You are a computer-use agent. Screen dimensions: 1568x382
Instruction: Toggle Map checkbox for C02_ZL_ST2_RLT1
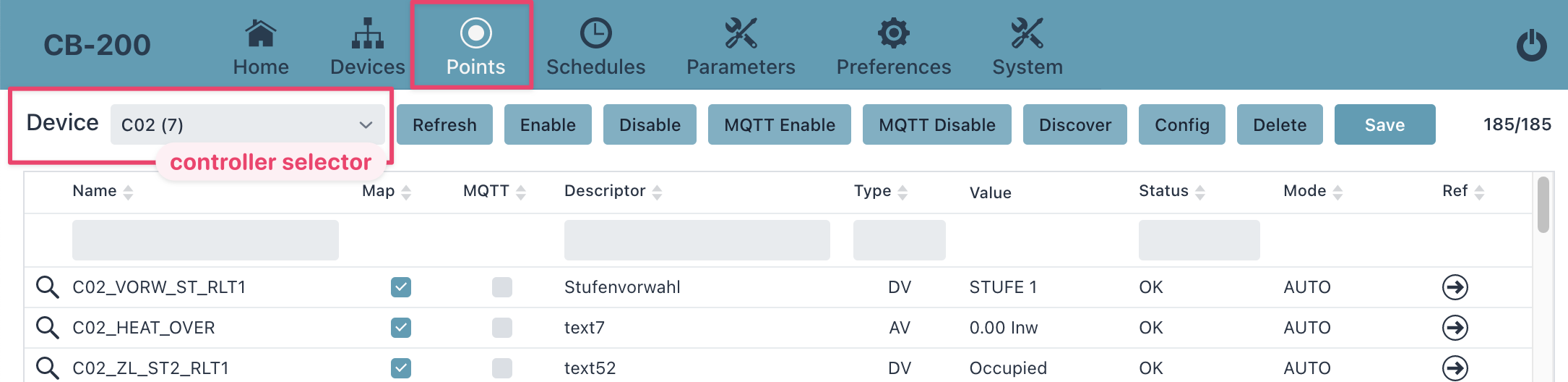pyautogui.click(x=401, y=368)
